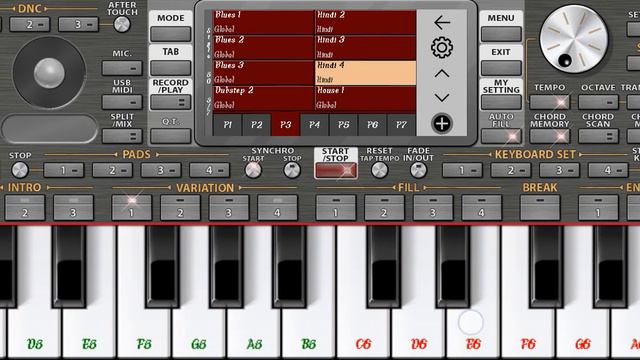
Task: Select the Blues 1 style
Action: (263, 22)
